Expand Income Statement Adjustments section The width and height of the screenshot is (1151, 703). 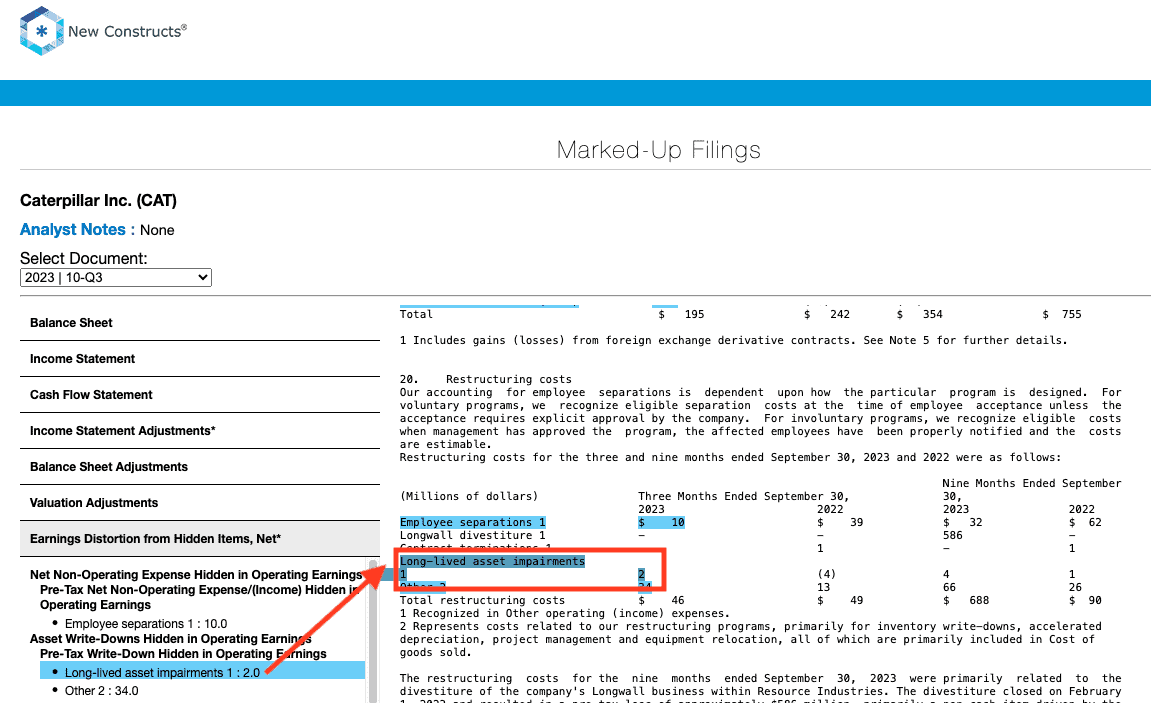coord(200,431)
